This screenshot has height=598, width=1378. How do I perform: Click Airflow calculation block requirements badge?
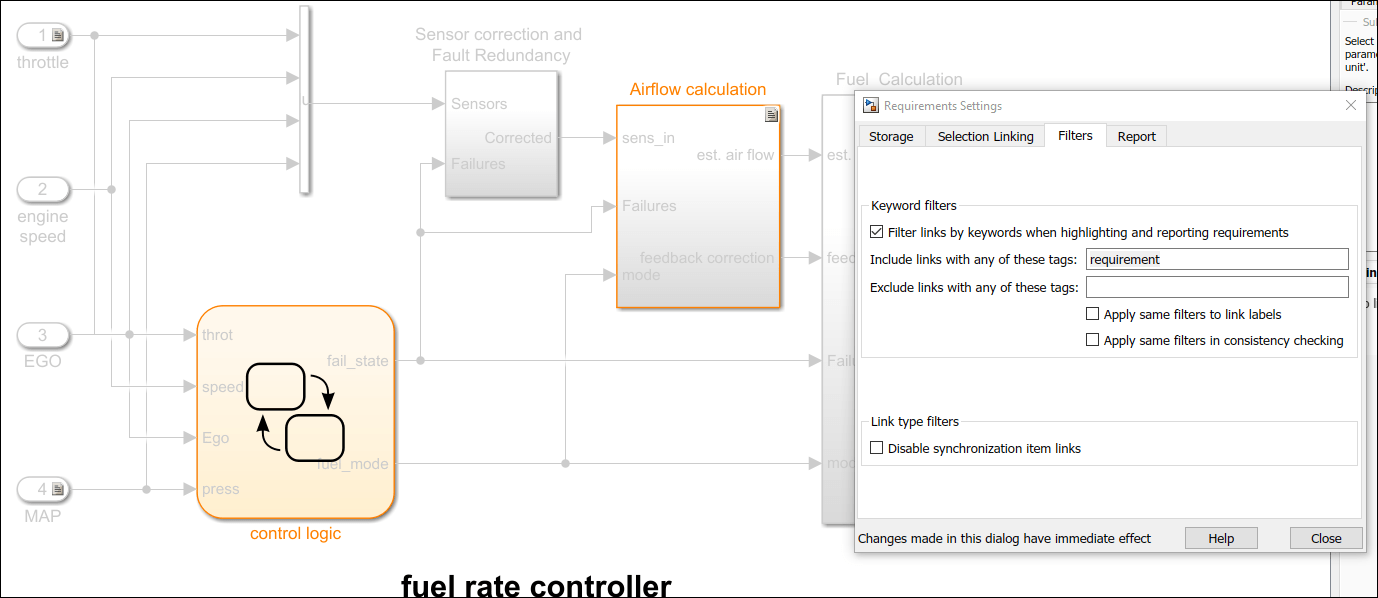click(771, 116)
